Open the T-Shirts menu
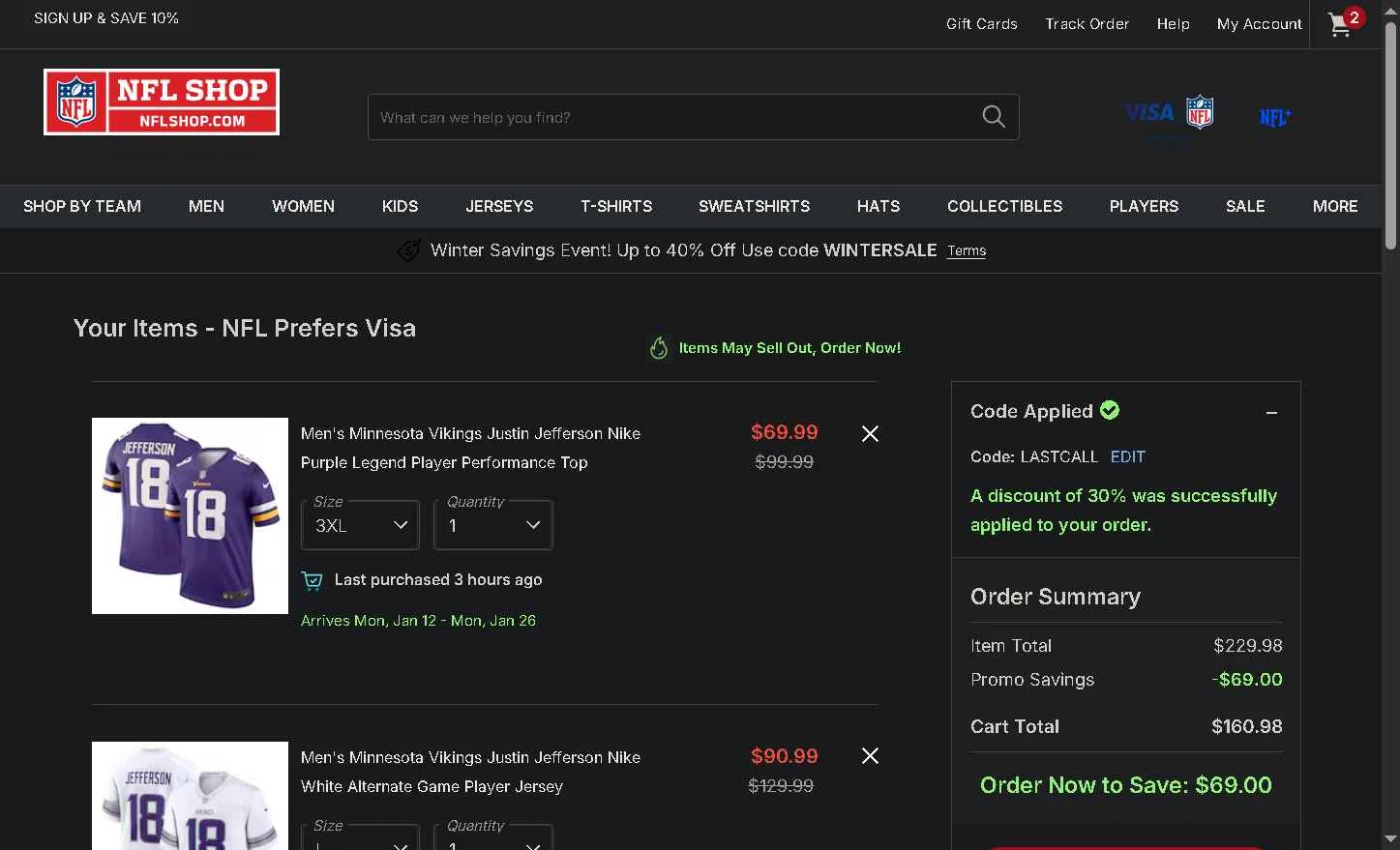Image resolution: width=1400 pixels, height=850 pixels. [x=616, y=206]
